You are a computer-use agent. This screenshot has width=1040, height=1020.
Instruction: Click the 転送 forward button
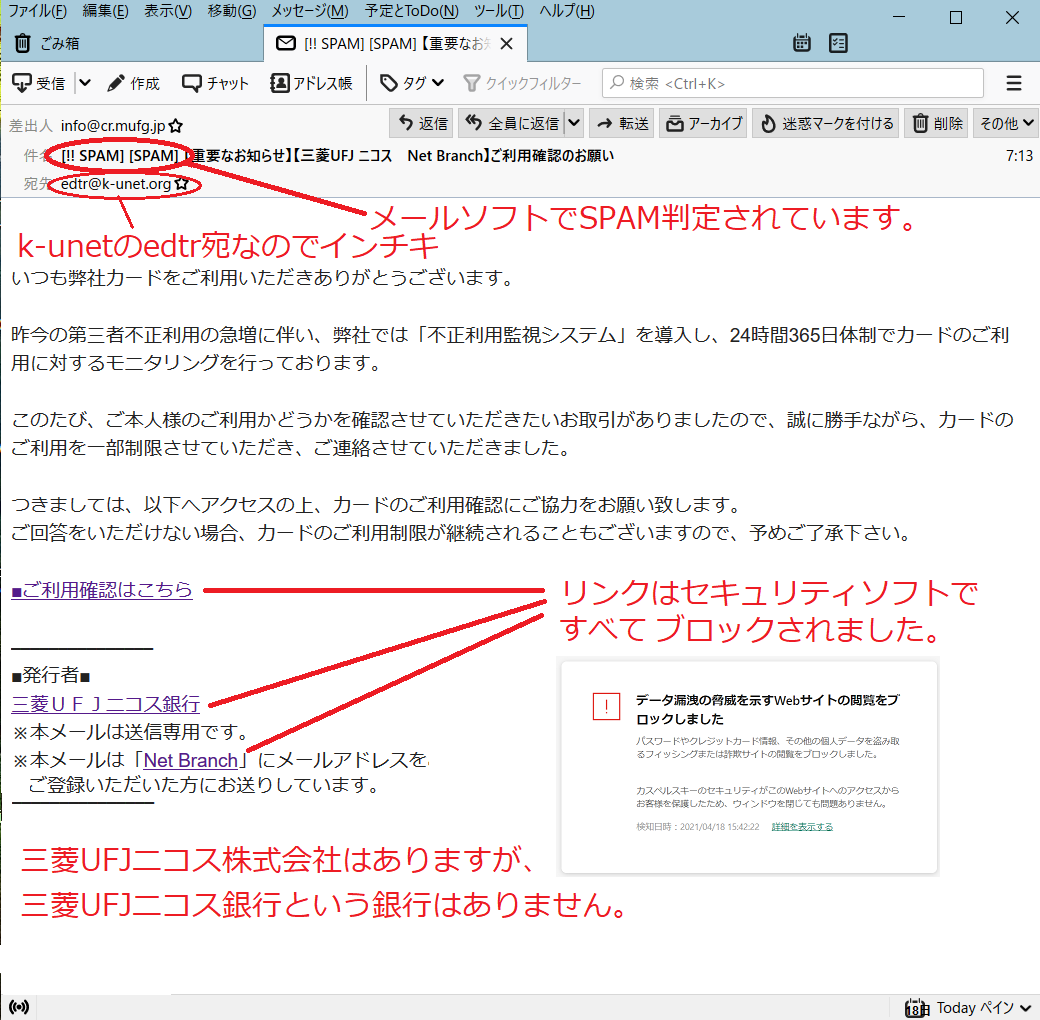(622, 123)
